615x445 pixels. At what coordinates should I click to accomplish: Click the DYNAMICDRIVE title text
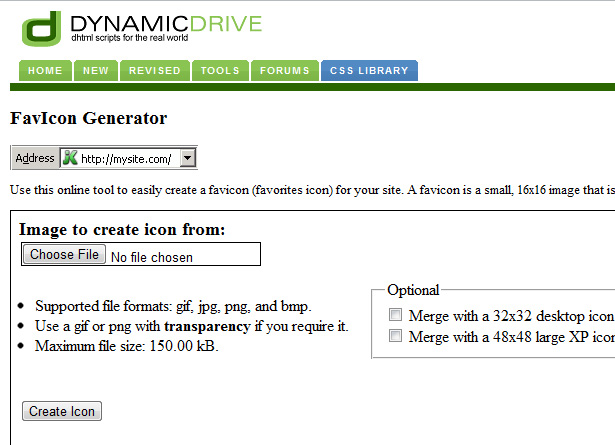[166, 24]
